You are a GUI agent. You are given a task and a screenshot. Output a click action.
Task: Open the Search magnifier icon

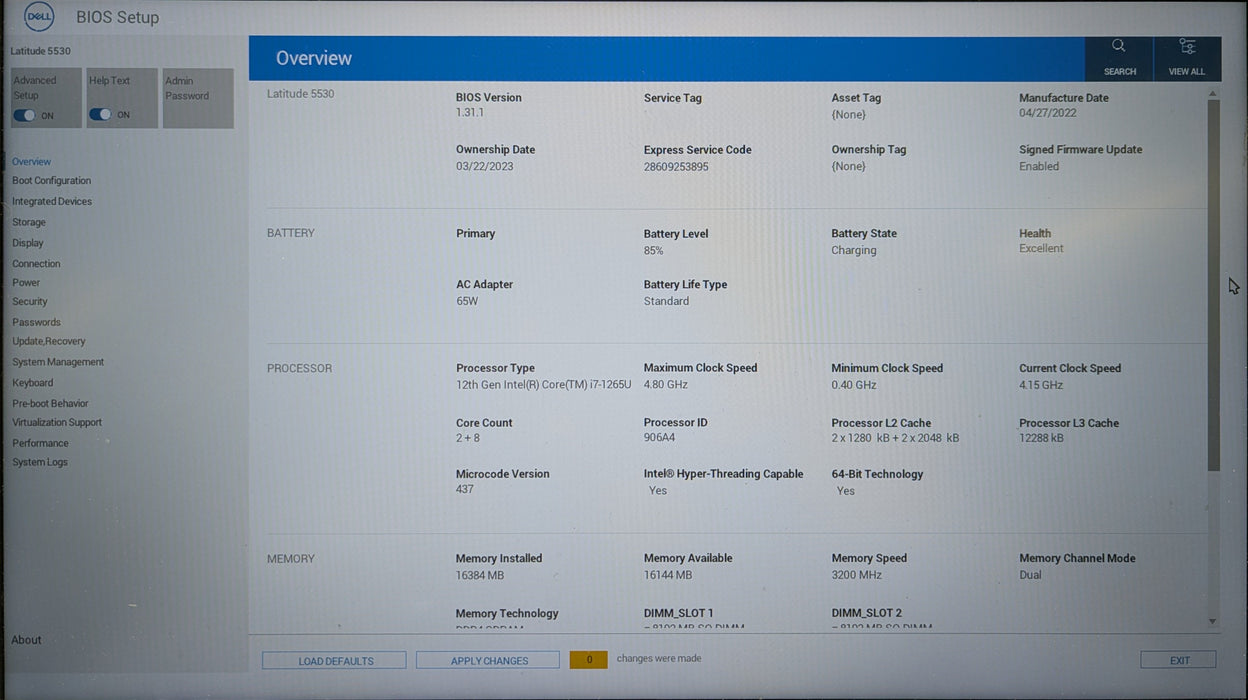[x=1118, y=46]
